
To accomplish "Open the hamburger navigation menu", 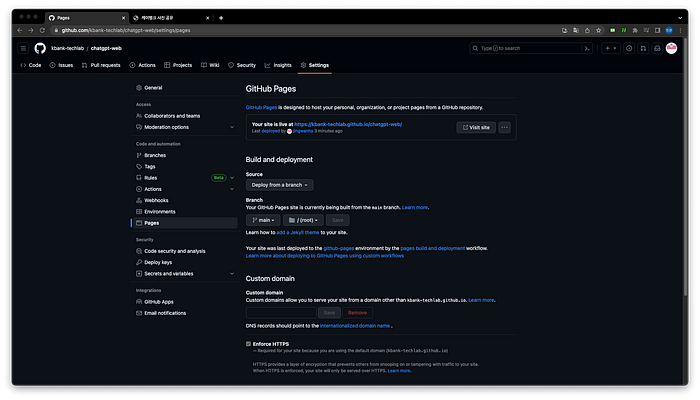I will pyautogui.click(x=22, y=48).
